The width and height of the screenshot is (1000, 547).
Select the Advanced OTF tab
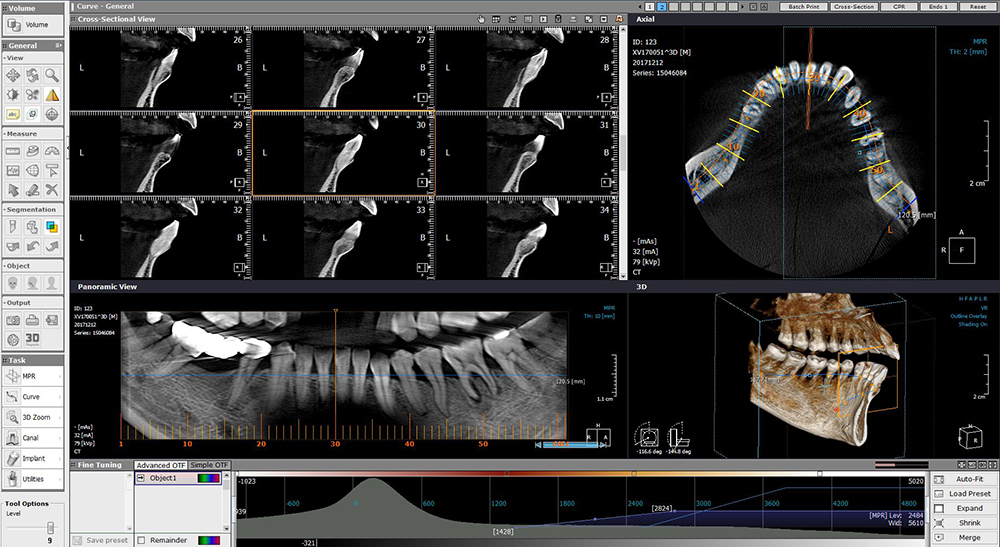(160, 465)
